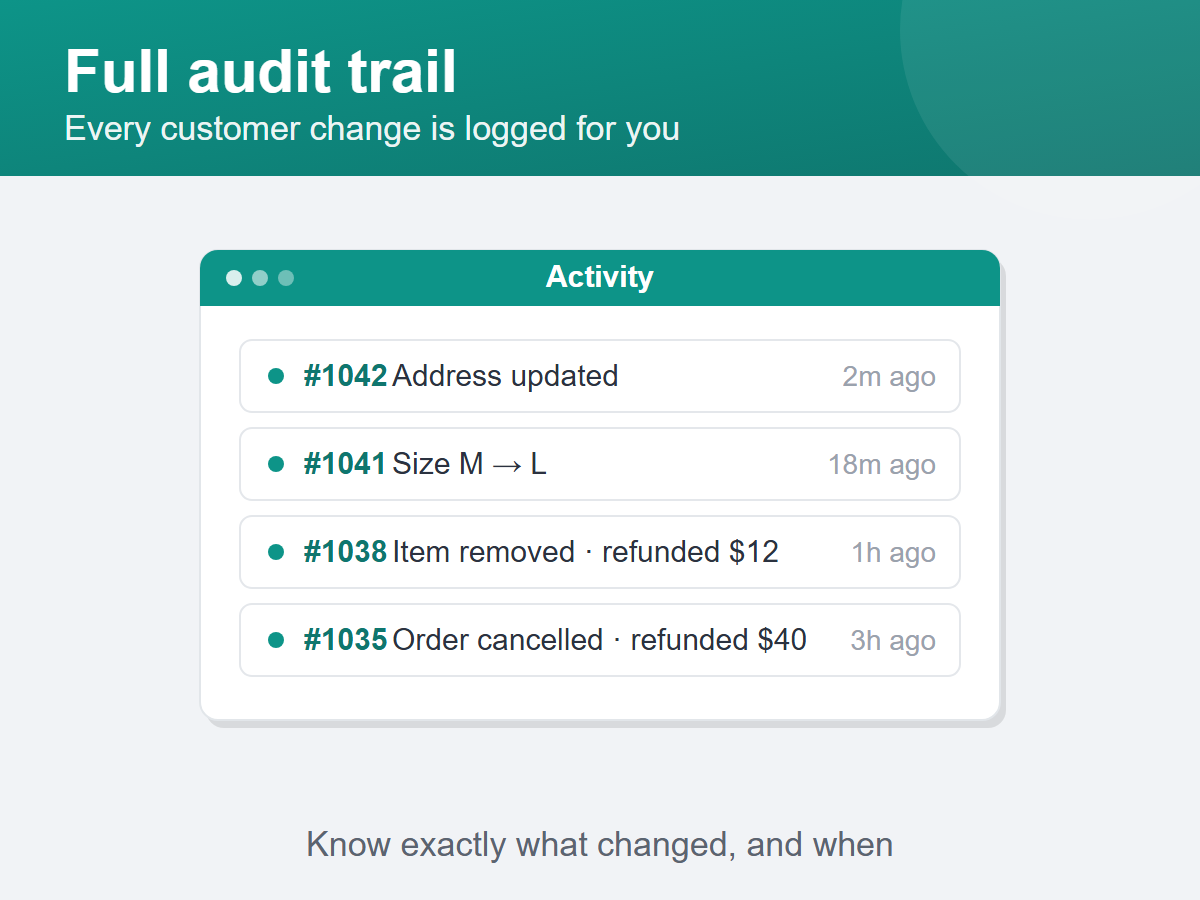This screenshot has width=1200, height=900.
Task: Click the 2m ago timestamp
Action: click(x=889, y=377)
